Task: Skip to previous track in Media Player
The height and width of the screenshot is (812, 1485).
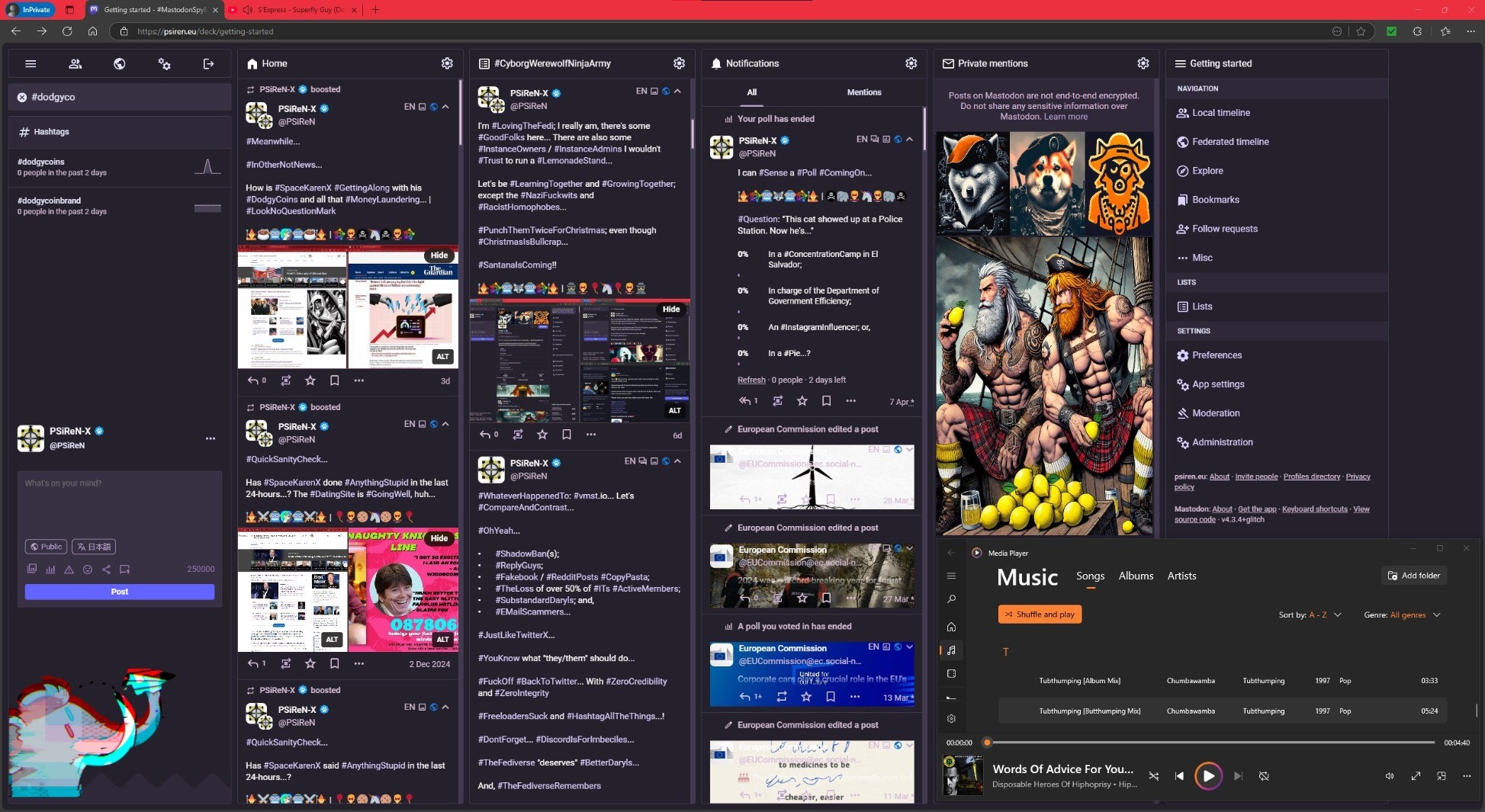Action: pyautogui.click(x=1179, y=776)
